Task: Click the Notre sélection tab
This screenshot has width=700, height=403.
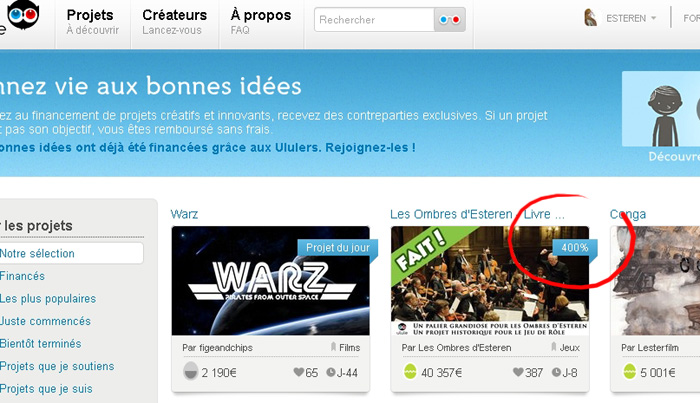Action: [x=71, y=253]
